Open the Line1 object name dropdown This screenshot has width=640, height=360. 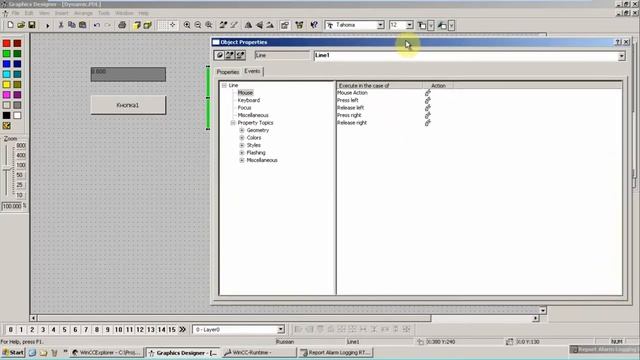point(621,56)
